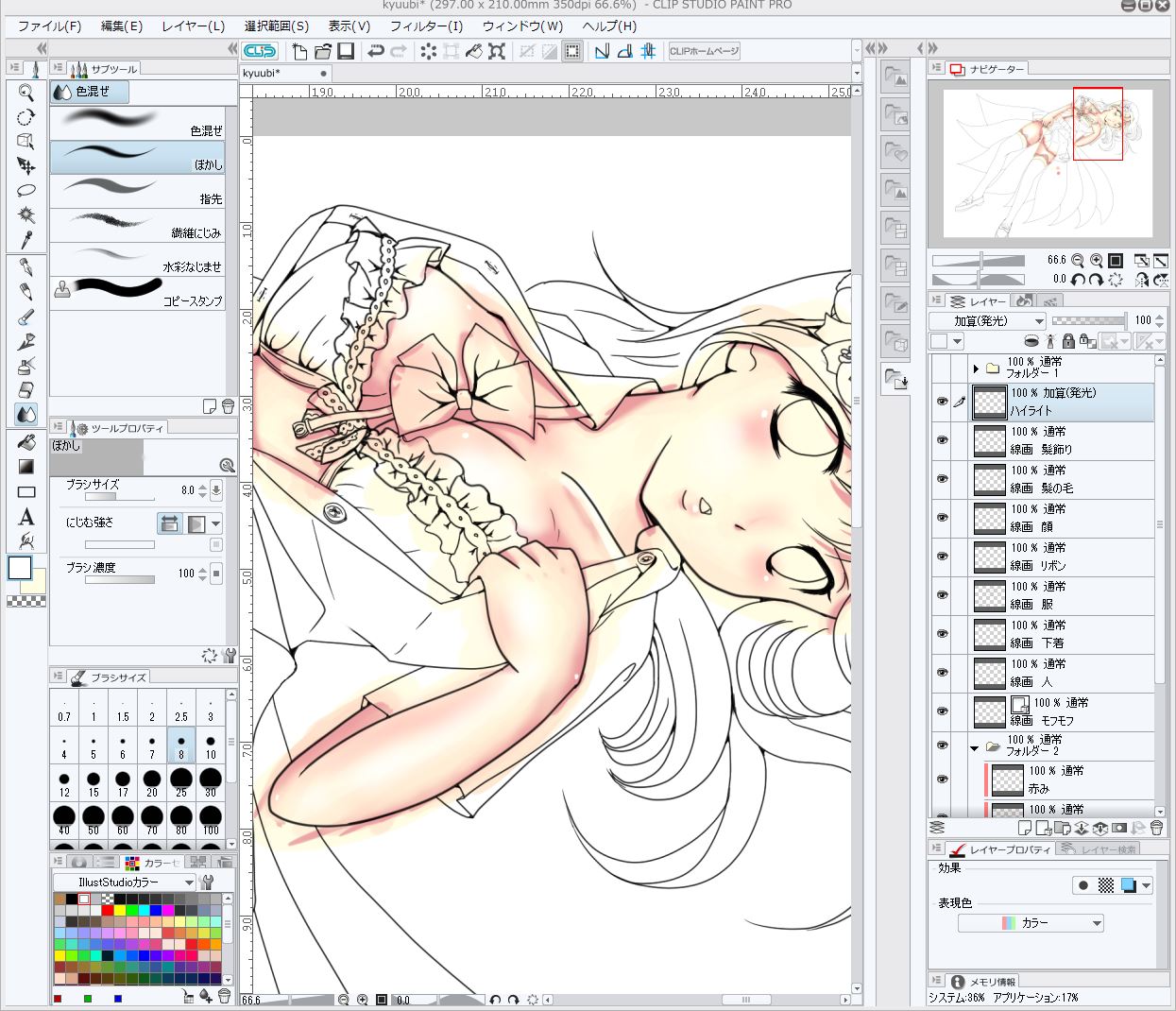Viewport: 1176px width, 1011px height.
Task: Choose brush size 20 preset
Action: tap(152, 782)
